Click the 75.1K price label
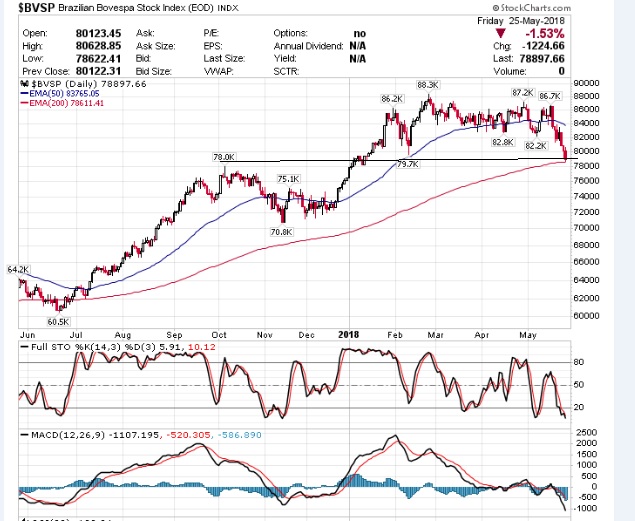 tap(289, 179)
